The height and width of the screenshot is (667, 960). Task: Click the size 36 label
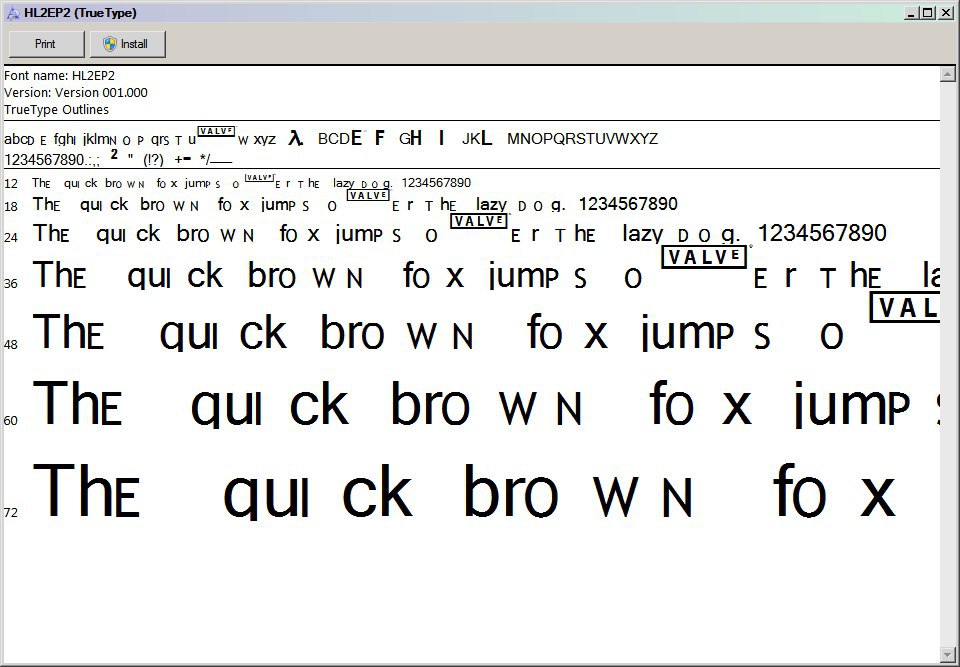click(11, 284)
